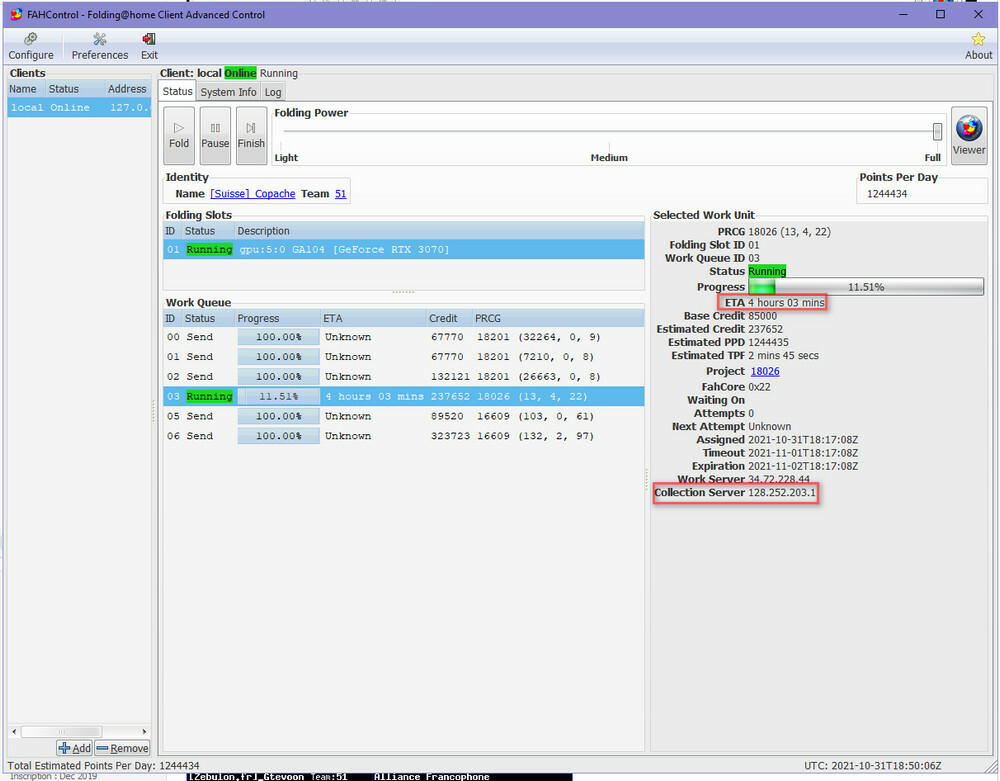Select work queue row 01
The image size is (1000, 781).
[x=404, y=356]
